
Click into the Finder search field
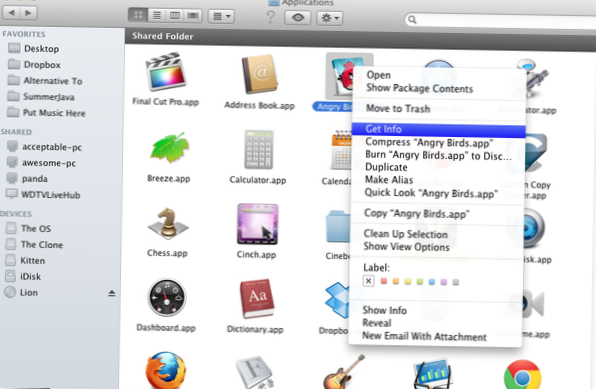point(500,20)
